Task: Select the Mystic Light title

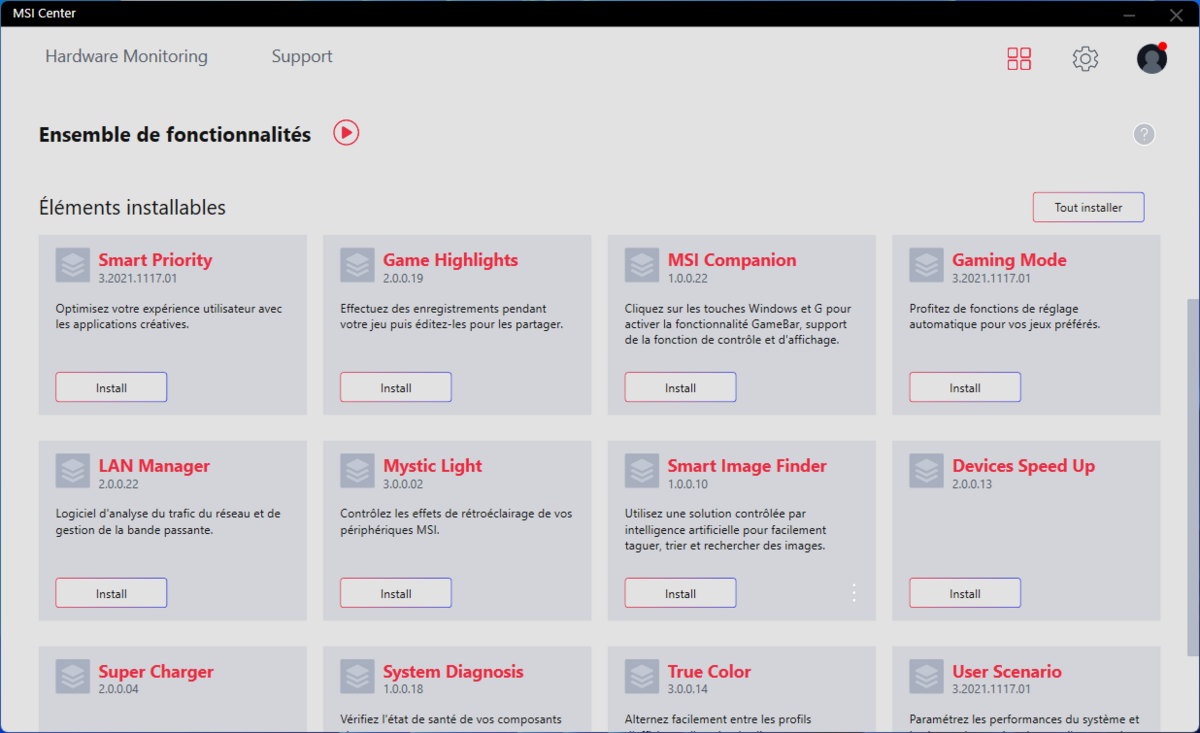Action: [x=432, y=466]
